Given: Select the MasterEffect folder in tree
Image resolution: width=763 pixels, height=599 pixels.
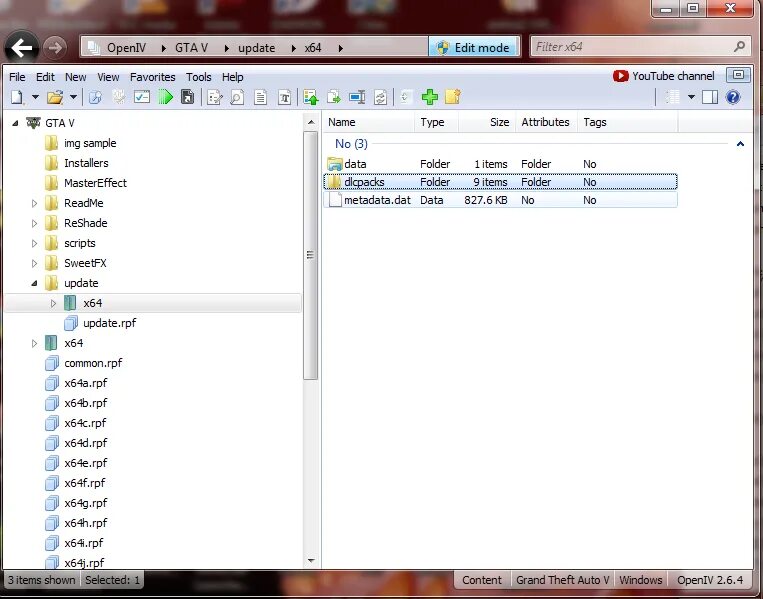Looking at the screenshot, I should [86, 183].
